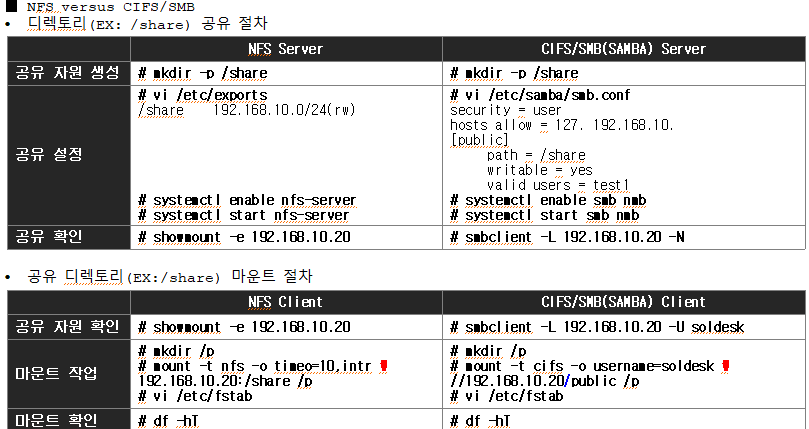Click "# systemctl start nfs-server"

point(244,215)
